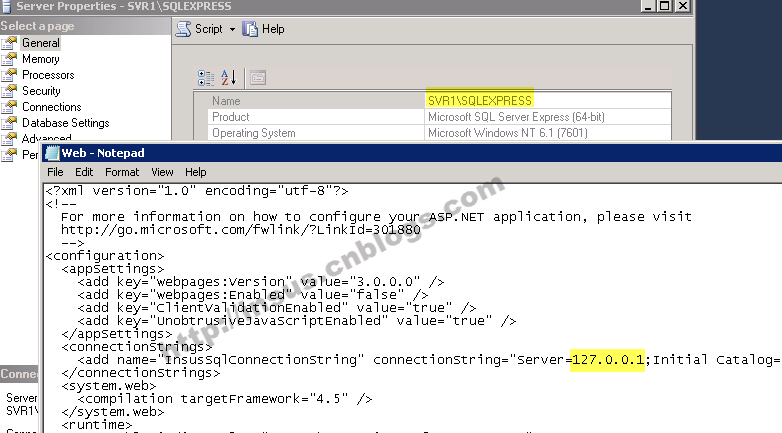782x433 pixels.
Task: Open the Connections page
Action: 51,107
